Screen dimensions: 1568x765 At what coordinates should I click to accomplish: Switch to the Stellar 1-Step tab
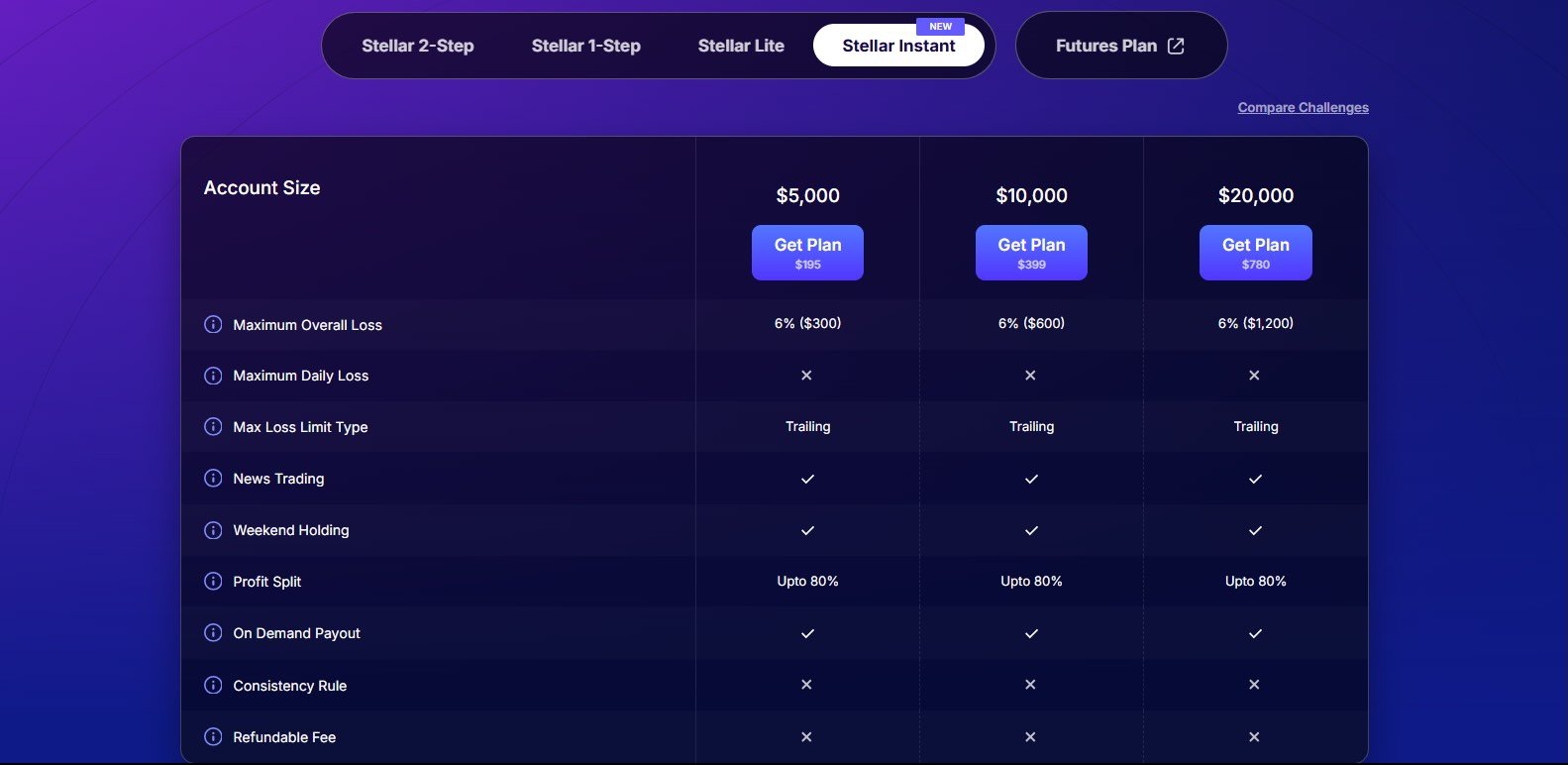point(586,46)
